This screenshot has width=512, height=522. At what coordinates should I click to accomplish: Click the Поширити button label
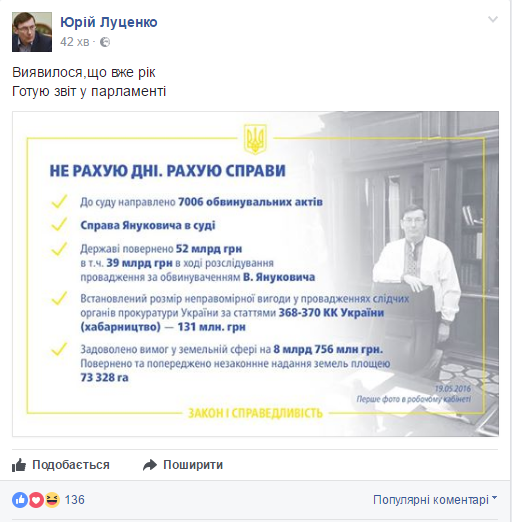point(193,465)
